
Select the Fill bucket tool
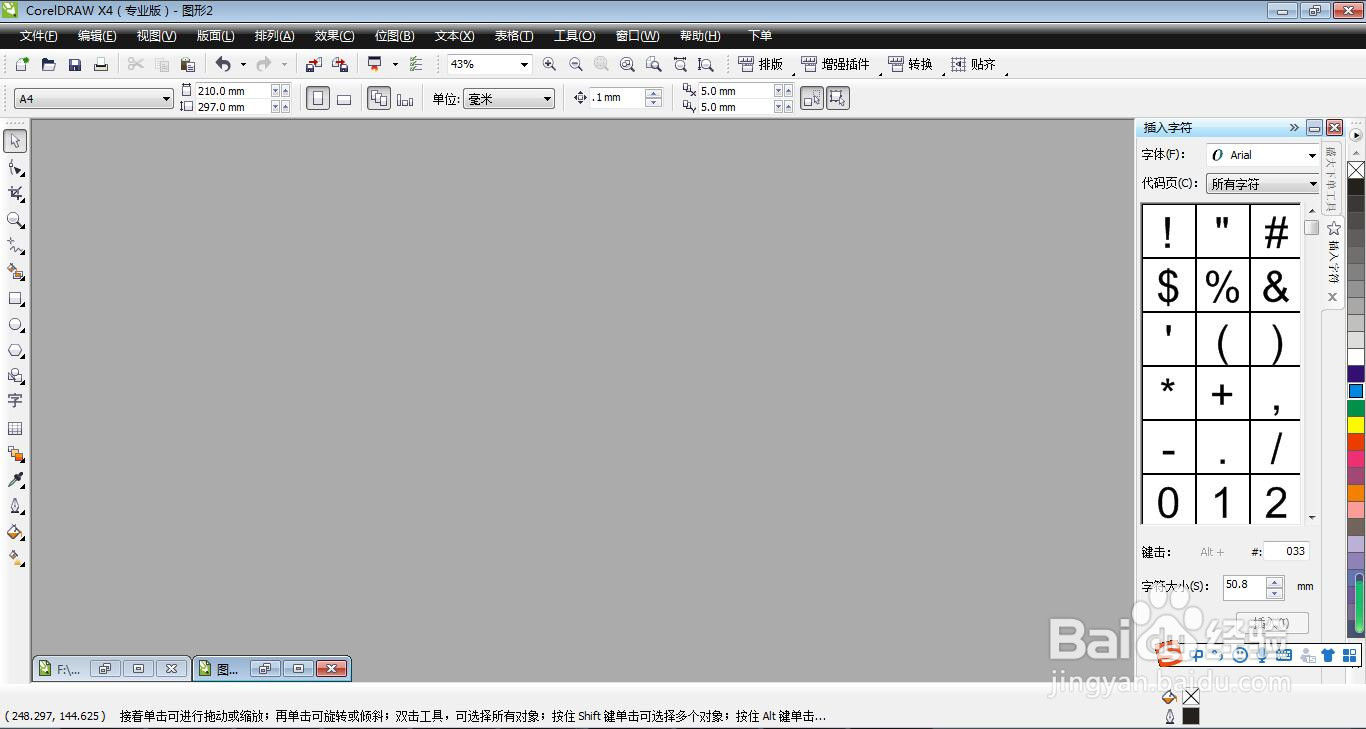click(15, 532)
